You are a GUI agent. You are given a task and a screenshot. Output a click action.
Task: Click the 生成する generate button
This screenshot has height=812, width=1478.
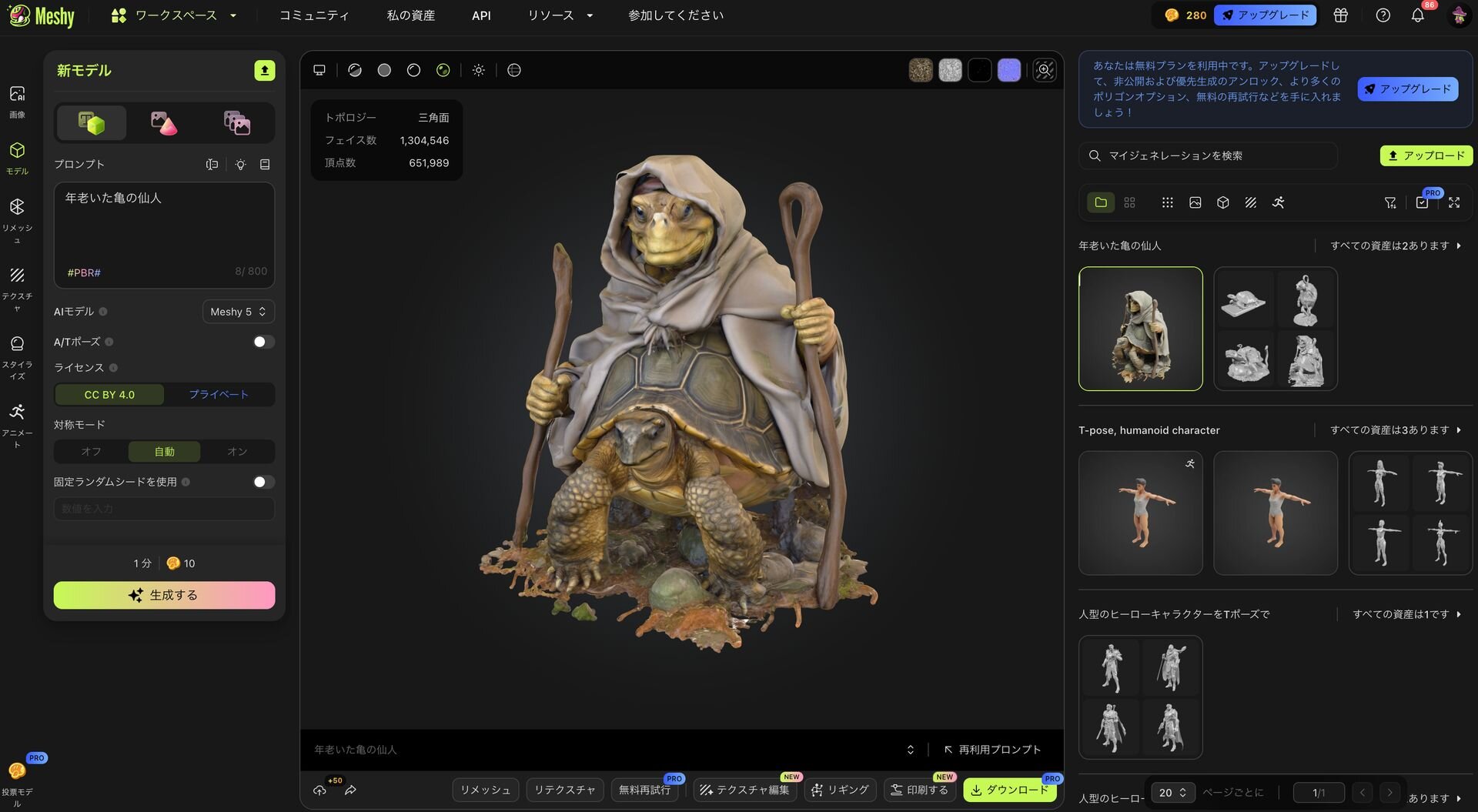tap(164, 595)
